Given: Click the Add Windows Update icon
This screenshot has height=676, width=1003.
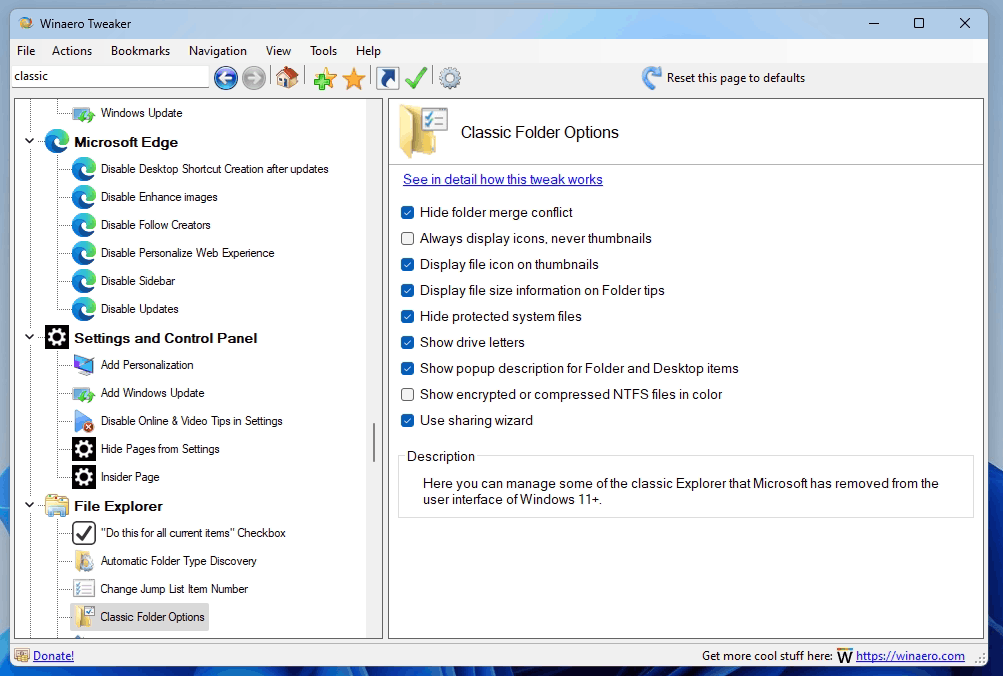Looking at the screenshot, I should pyautogui.click(x=84, y=393).
